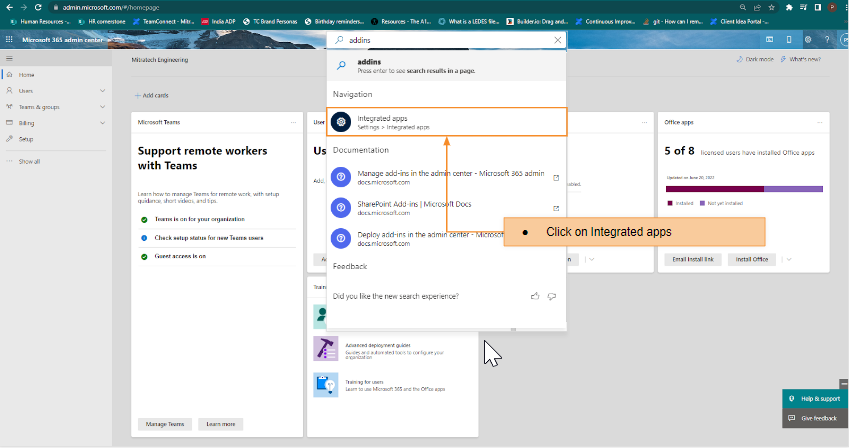This screenshot has height=448, width=849.
Task: Click the browser address bar URL
Action: point(111,8)
